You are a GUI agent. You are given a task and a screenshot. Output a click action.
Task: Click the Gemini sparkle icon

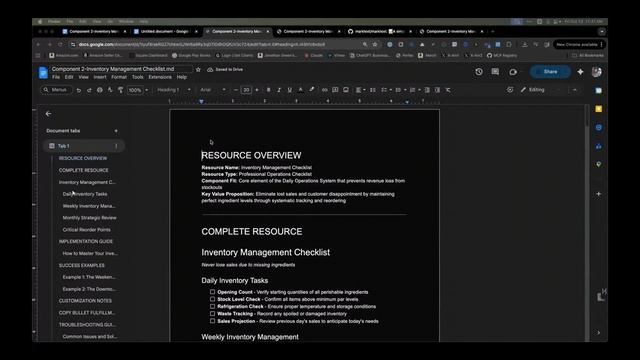580,72
